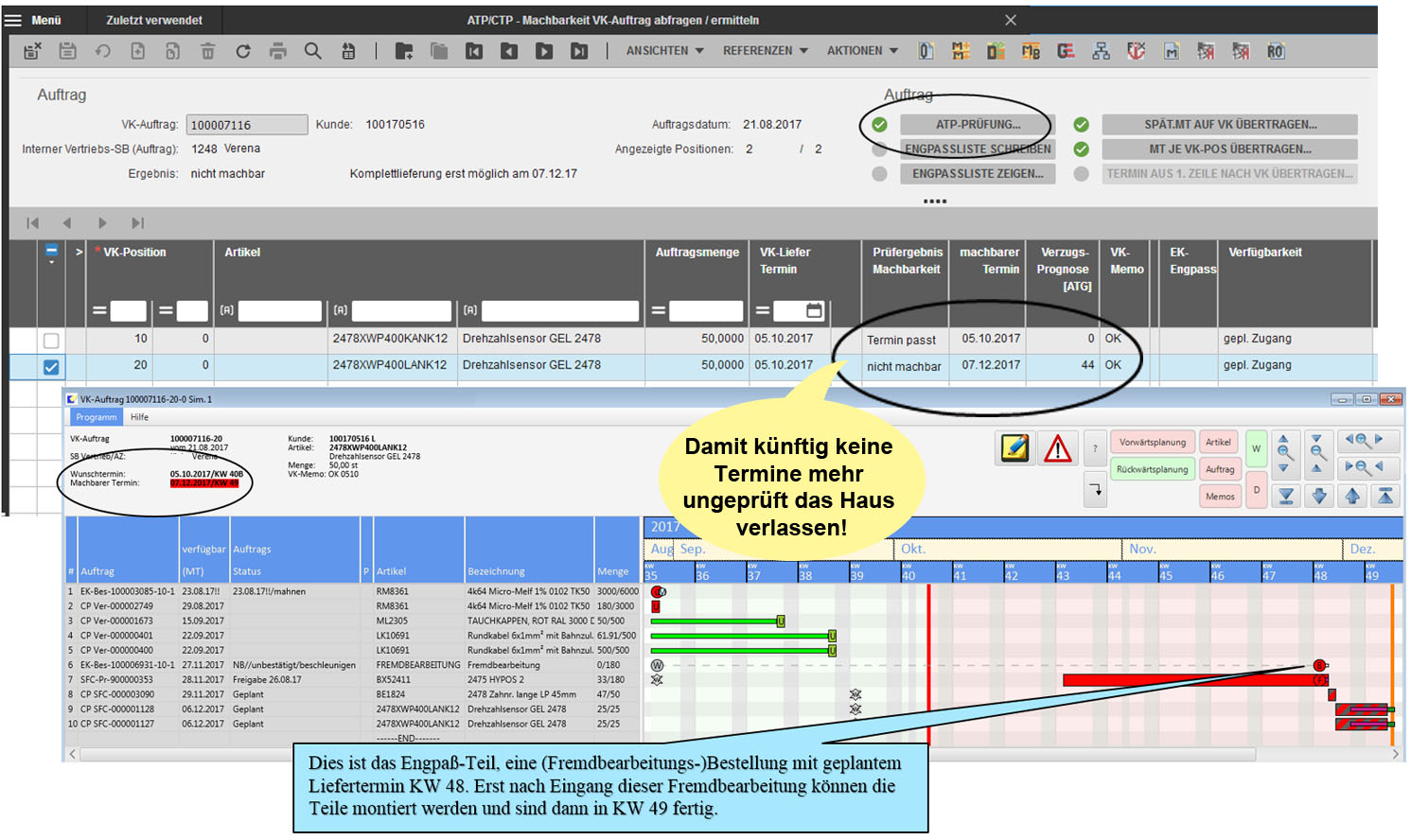
Task: Toggle the W week view button
Action: (x=1256, y=448)
